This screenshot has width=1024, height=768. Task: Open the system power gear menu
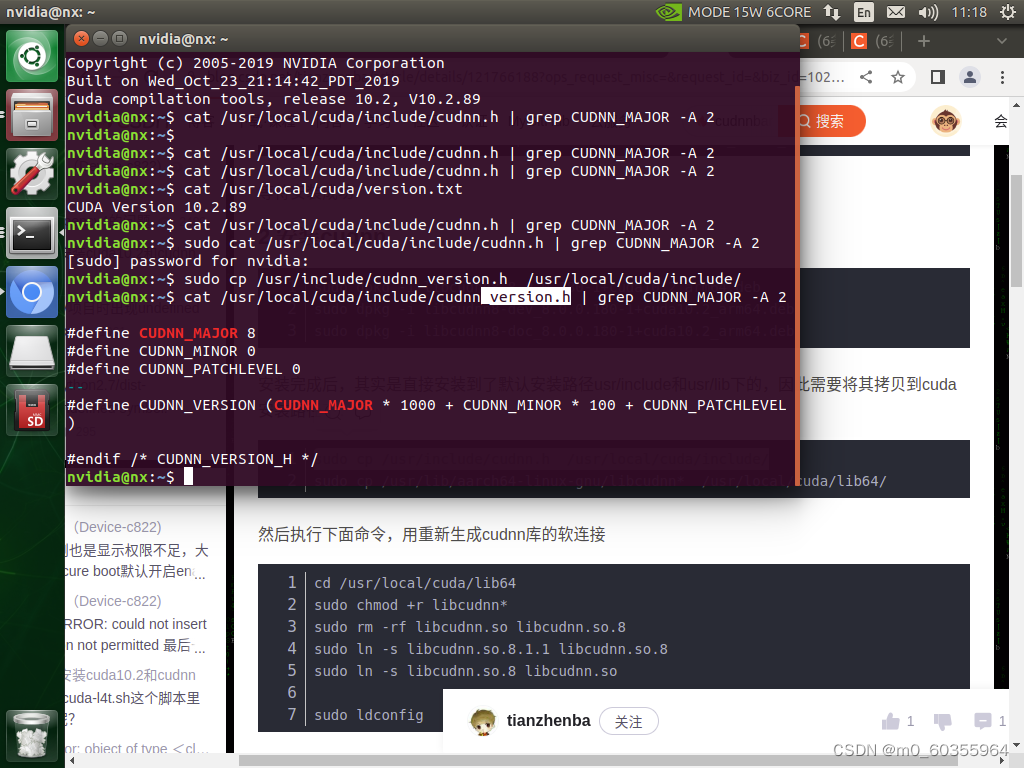point(1008,12)
